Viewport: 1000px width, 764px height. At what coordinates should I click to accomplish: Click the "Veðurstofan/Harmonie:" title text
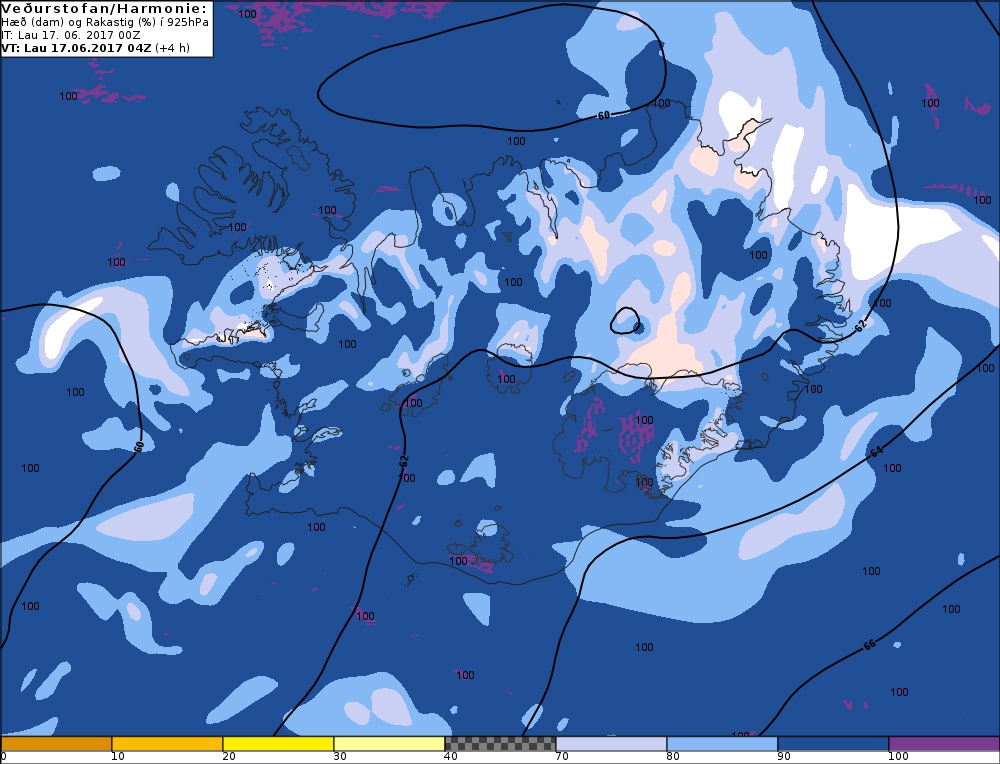pos(105,9)
